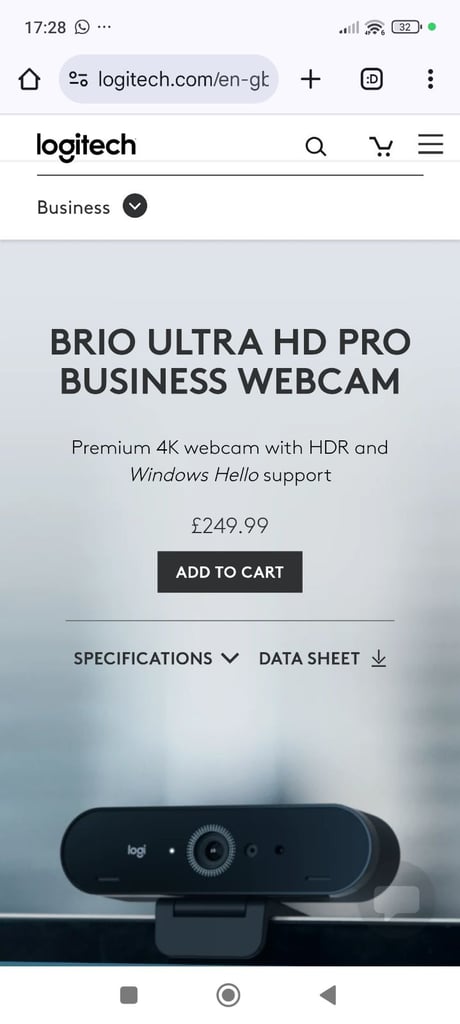Open the chat bubble widget
This screenshot has height=1024, width=460.
397,901
